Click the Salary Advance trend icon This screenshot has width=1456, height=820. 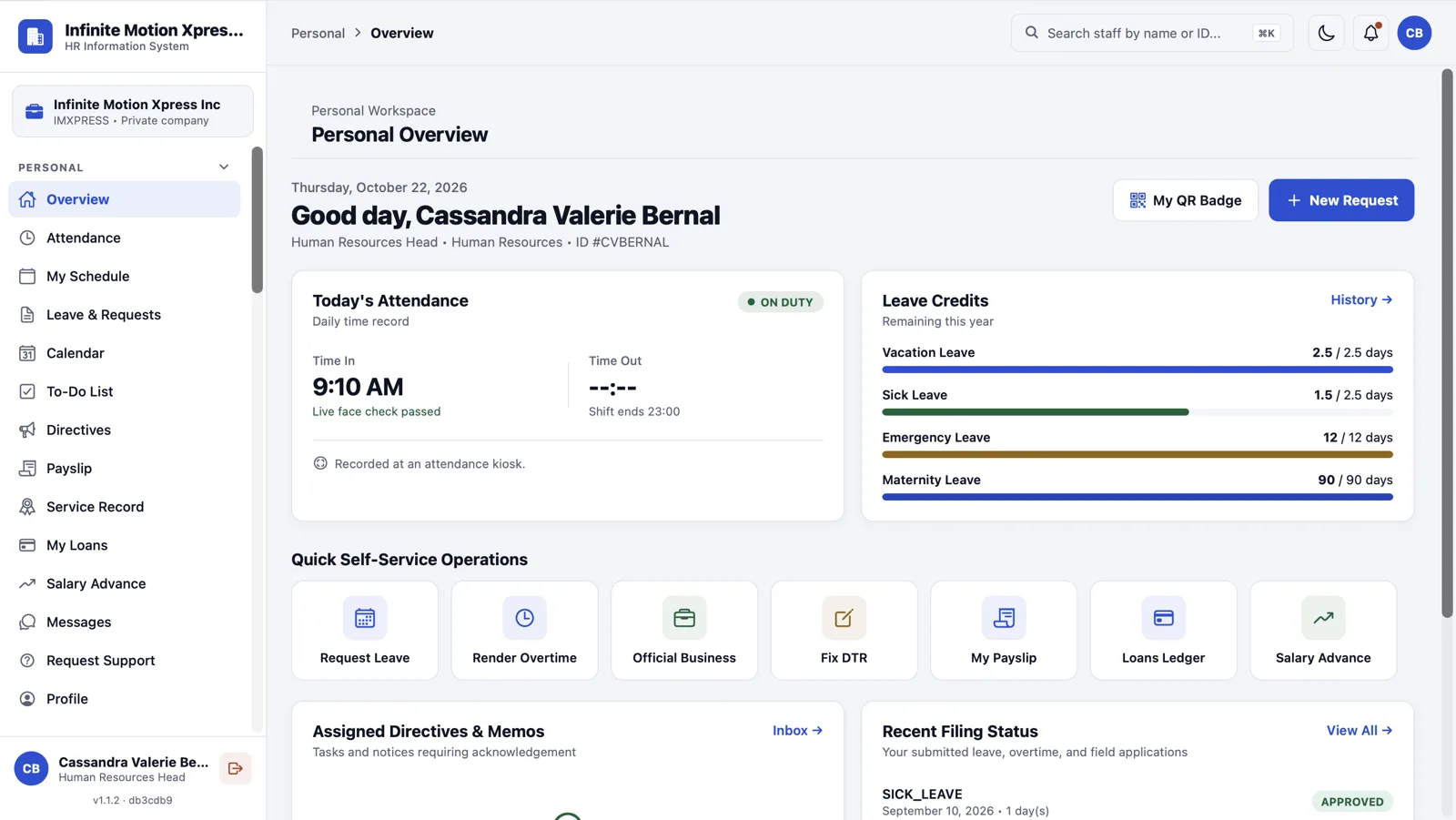[1323, 618]
